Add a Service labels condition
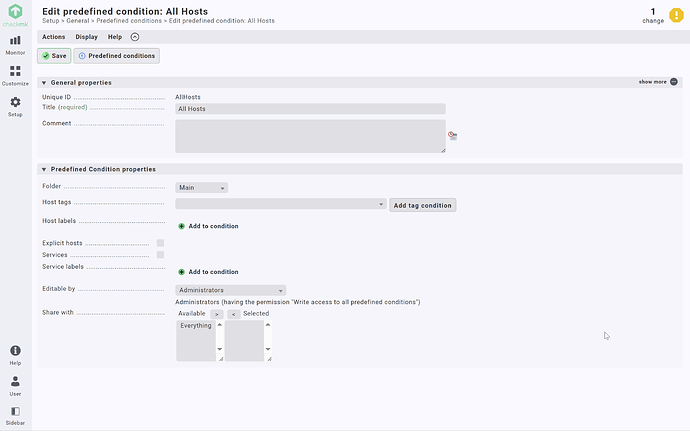 (209, 272)
